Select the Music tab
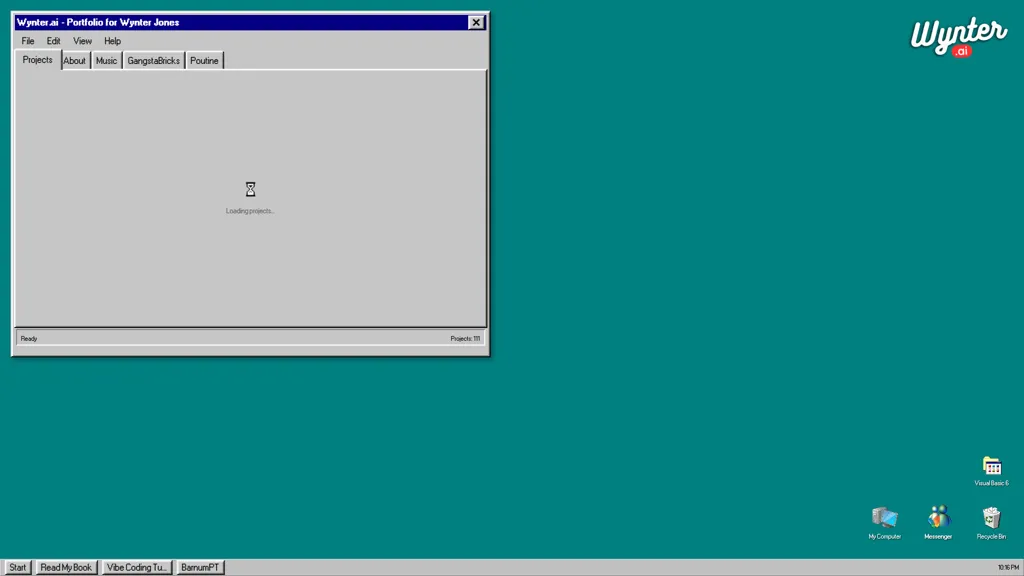This screenshot has height=576, width=1024. [106, 60]
